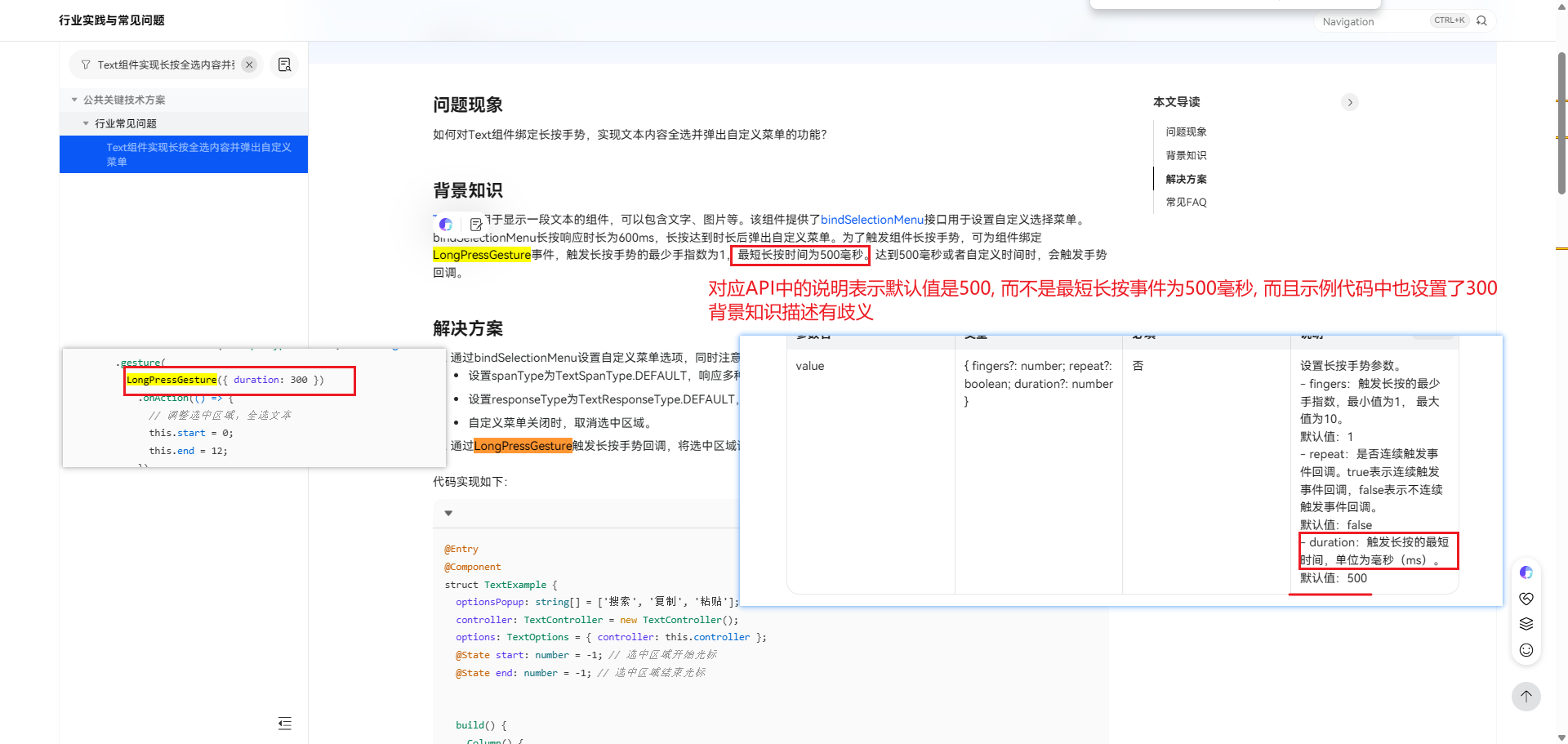The image size is (1568, 744).
Task: Click the magnifier search icon
Action: [x=1482, y=20]
